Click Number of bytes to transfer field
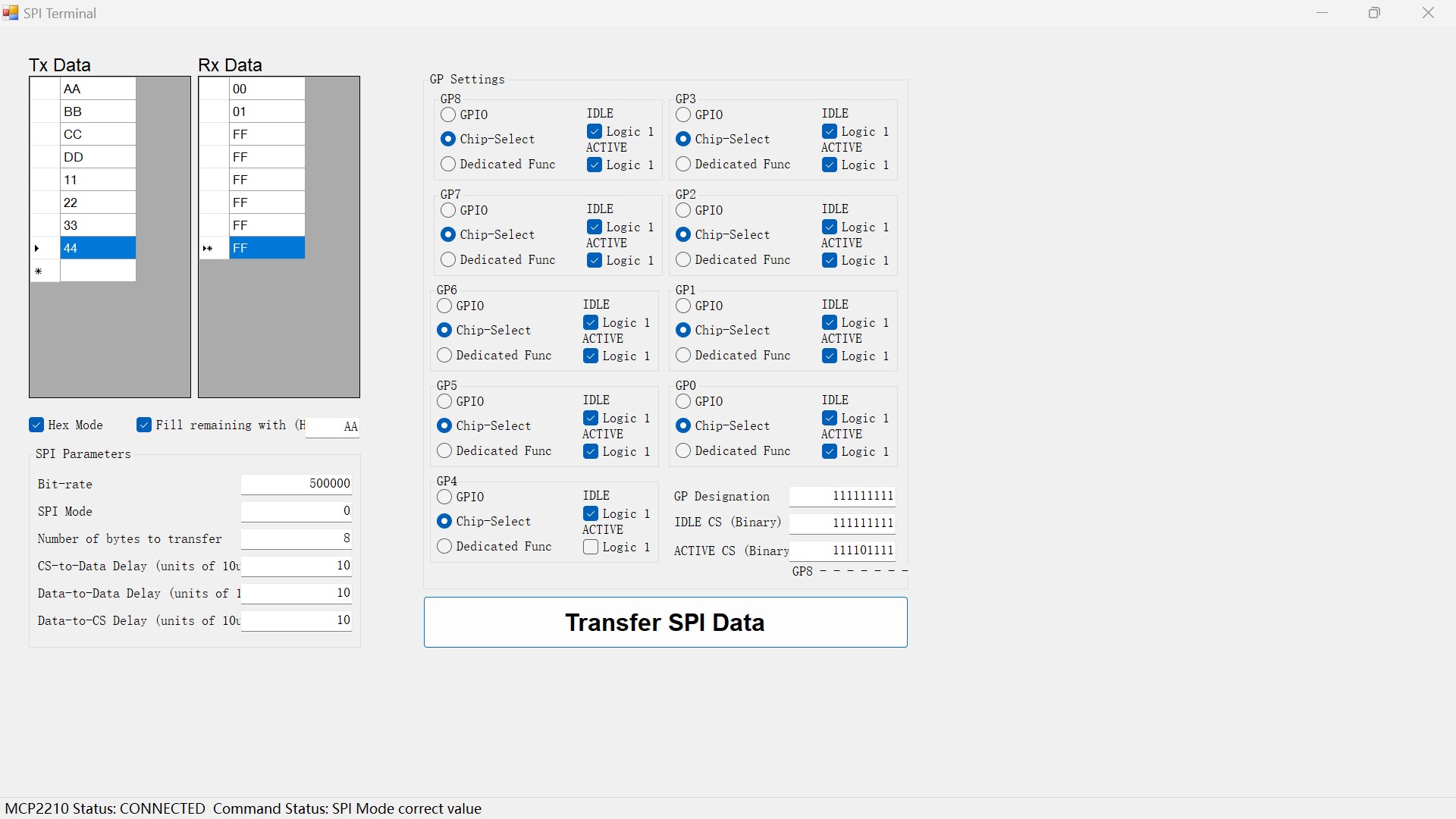 coord(297,538)
